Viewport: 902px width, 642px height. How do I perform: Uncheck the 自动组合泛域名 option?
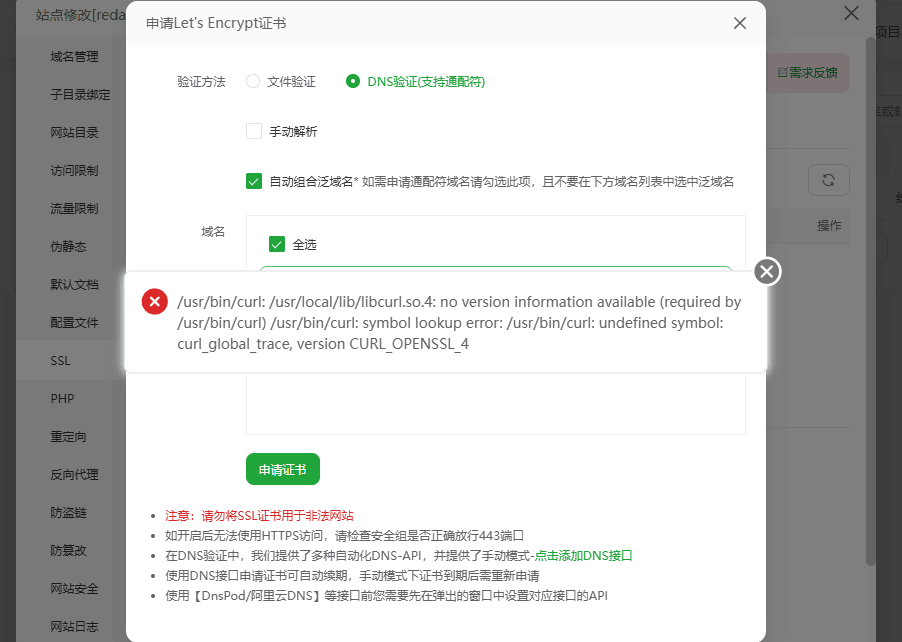(x=253, y=181)
